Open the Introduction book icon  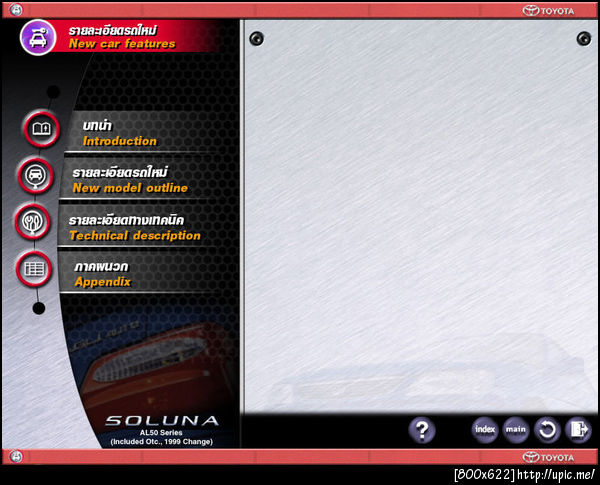pyautogui.click(x=42, y=128)
